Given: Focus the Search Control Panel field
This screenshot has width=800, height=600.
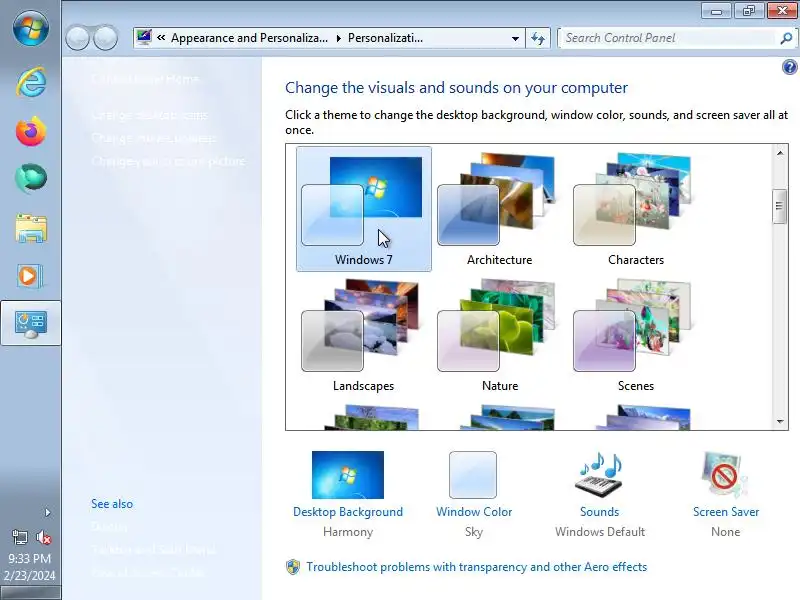Looking at the screenshot, I should [668, 38].
